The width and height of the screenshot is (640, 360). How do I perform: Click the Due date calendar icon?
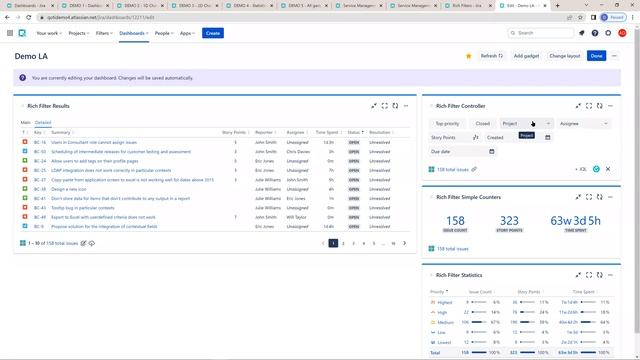pyautogui.click(x=492, y=151)
